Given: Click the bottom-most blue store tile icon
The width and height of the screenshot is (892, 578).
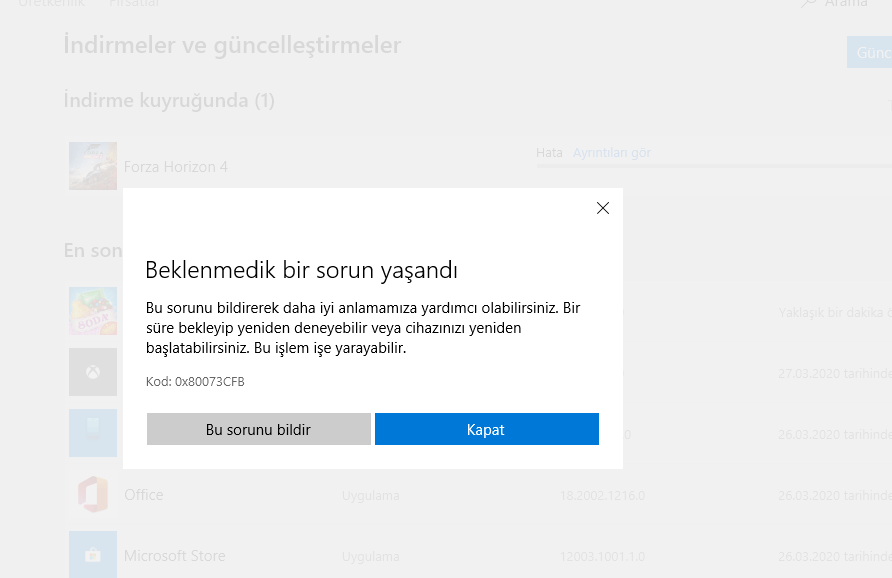Looking at the screenshot, I should 92,556.
